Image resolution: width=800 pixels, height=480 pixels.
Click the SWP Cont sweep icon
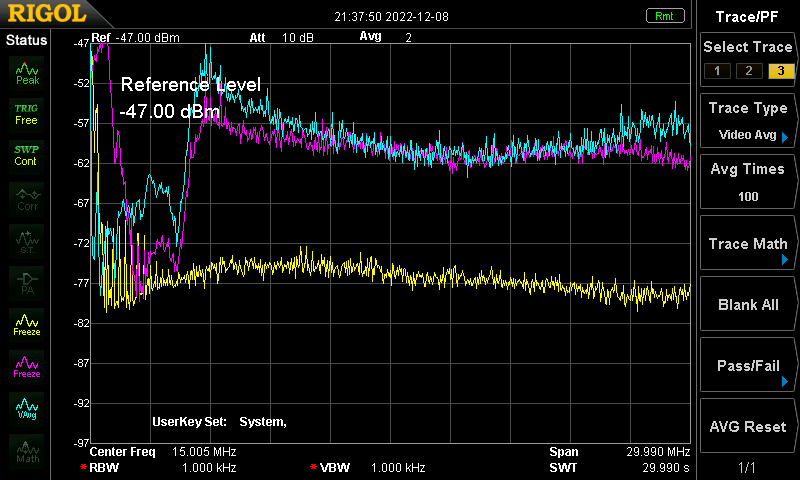pyautogui.click(x=27, y=156)
